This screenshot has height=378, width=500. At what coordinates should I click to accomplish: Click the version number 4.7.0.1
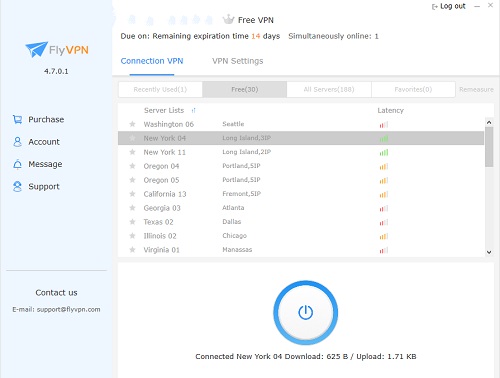[x=56, y=71]
